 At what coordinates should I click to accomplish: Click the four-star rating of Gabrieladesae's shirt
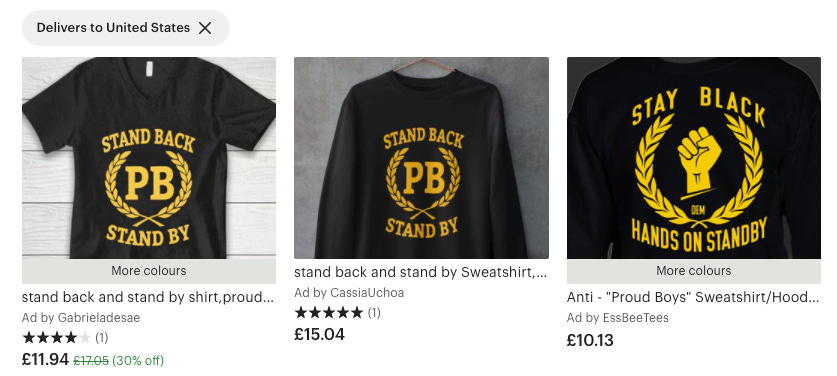click(x=57, y=338)
